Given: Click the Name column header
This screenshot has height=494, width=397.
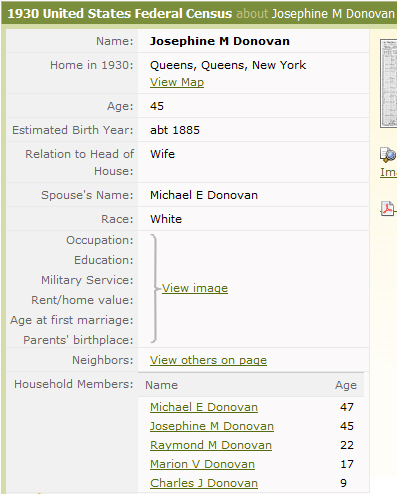Looking at the screenshot, I should point(161,385).
